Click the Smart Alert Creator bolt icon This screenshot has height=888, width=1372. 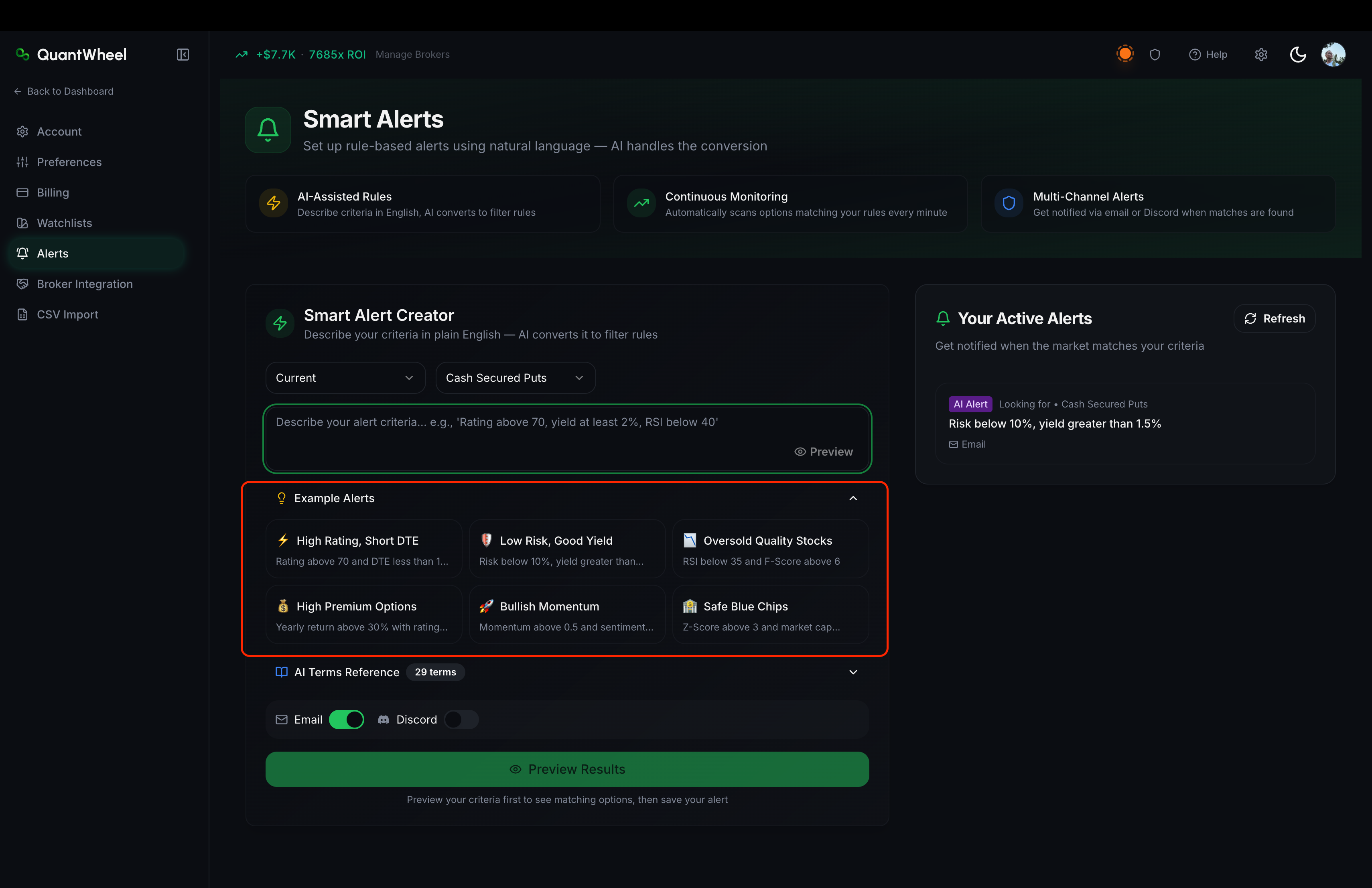pyautogui.click(x=280, y=323)
